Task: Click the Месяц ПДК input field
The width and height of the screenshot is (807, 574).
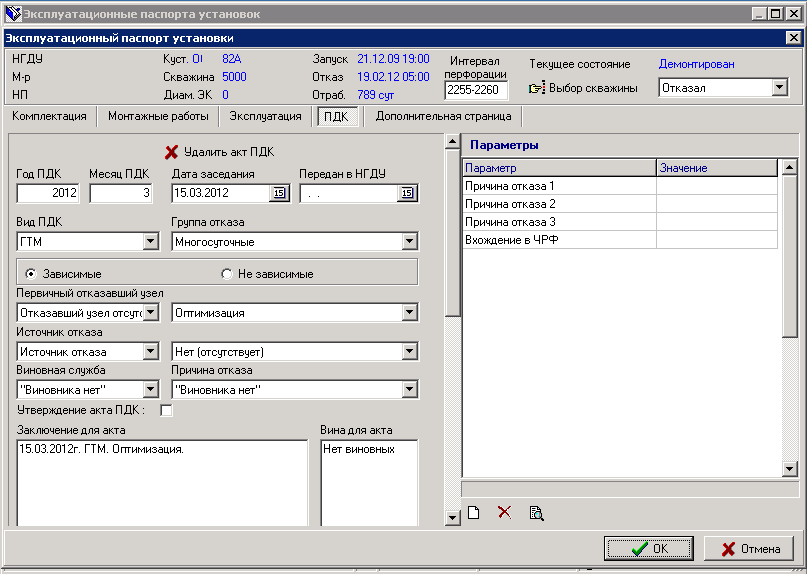Action: [121, 193]
